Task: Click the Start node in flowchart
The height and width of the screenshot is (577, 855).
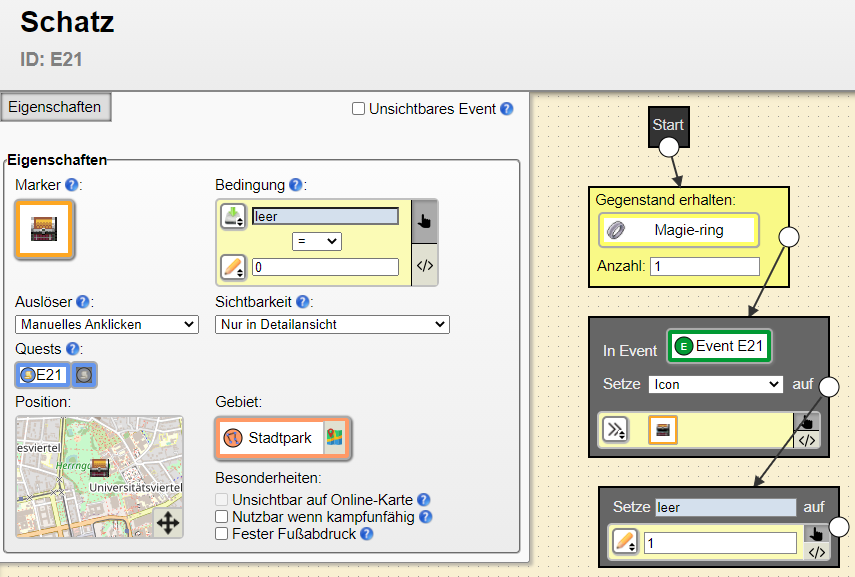Action: (668, 125)
